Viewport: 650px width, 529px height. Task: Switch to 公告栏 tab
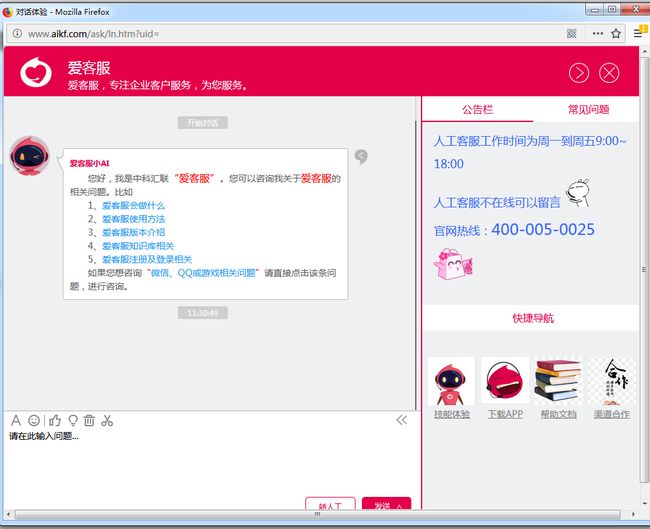pos(478,109)
